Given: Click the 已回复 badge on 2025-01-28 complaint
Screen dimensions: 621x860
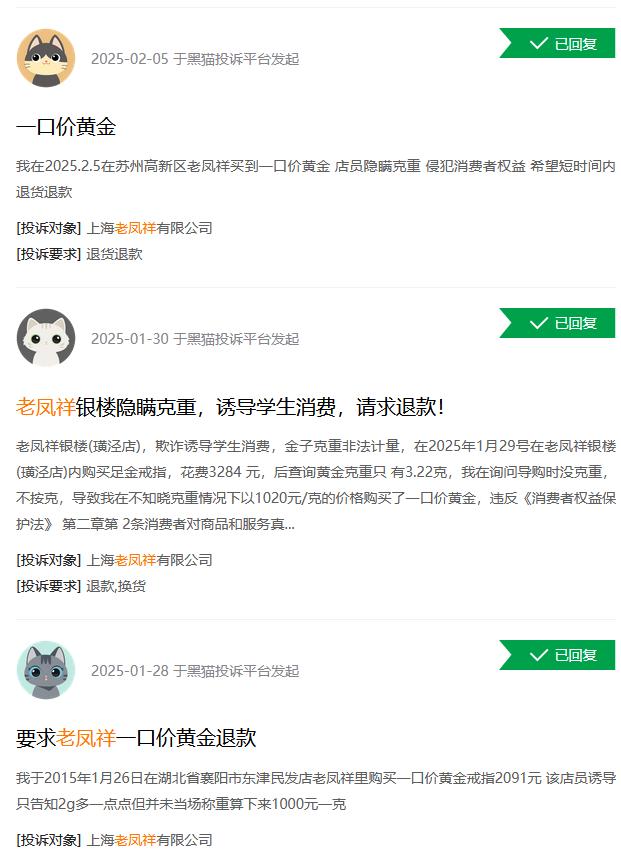Looking at the screenshot, I should [x=557, y=655].
